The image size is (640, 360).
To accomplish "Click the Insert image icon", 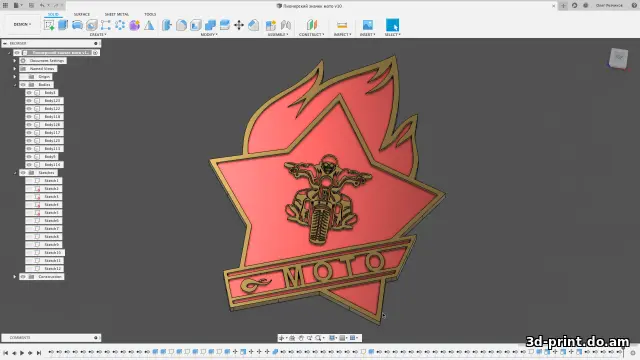I will (367, 25).
